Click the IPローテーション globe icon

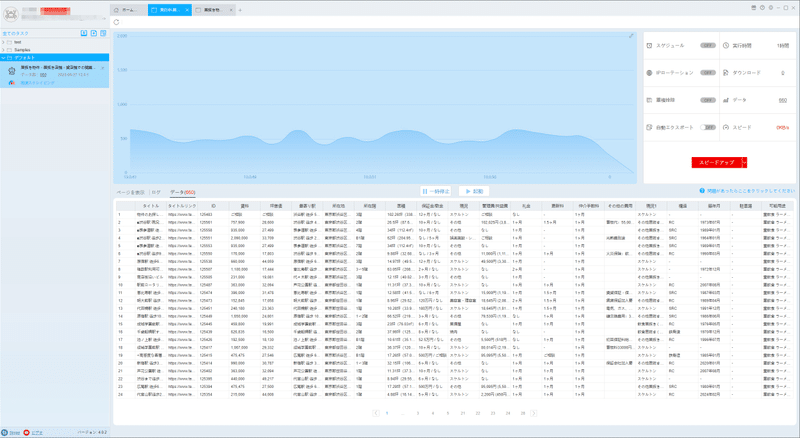[649, 72]
